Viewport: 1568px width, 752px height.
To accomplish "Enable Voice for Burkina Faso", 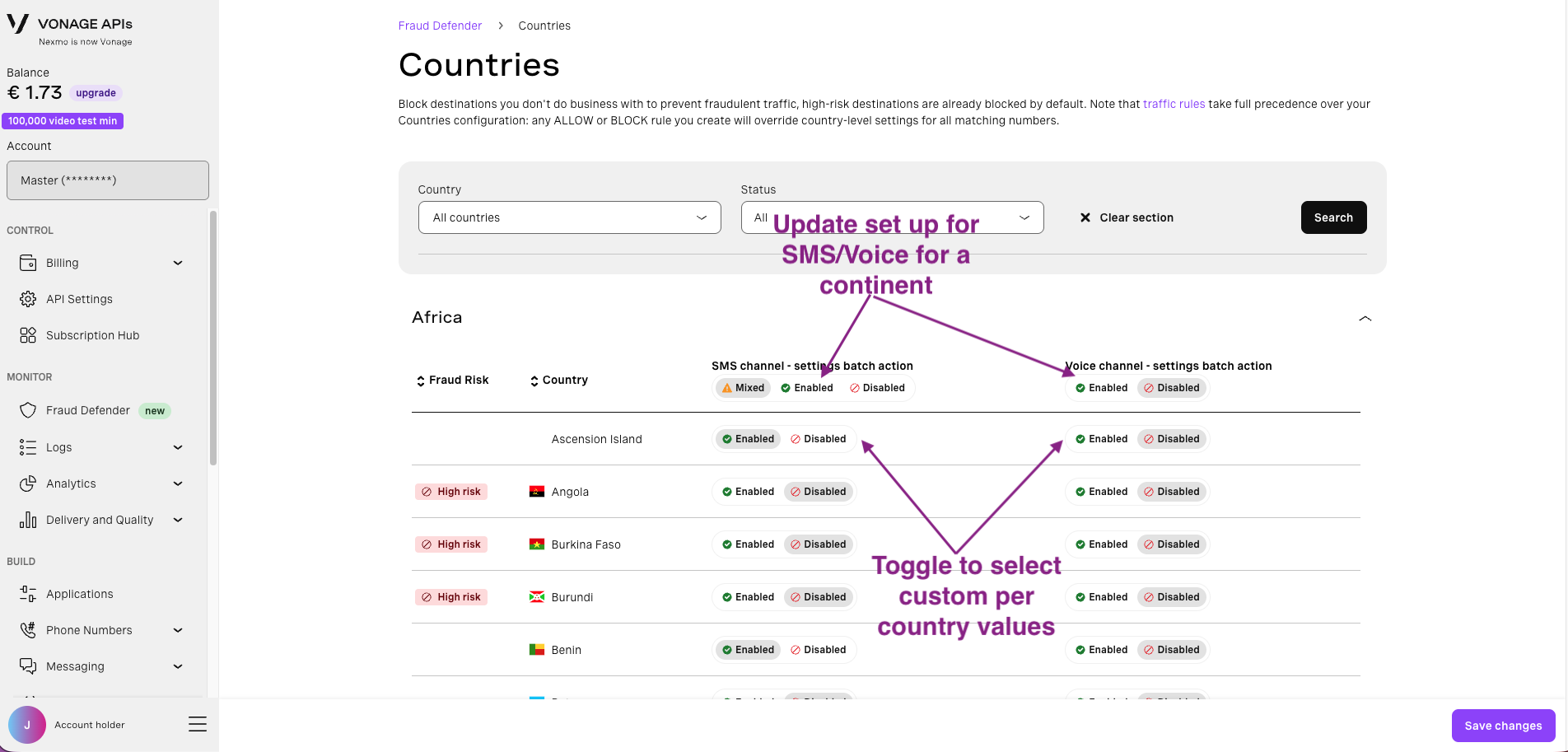I will 1101,544.
